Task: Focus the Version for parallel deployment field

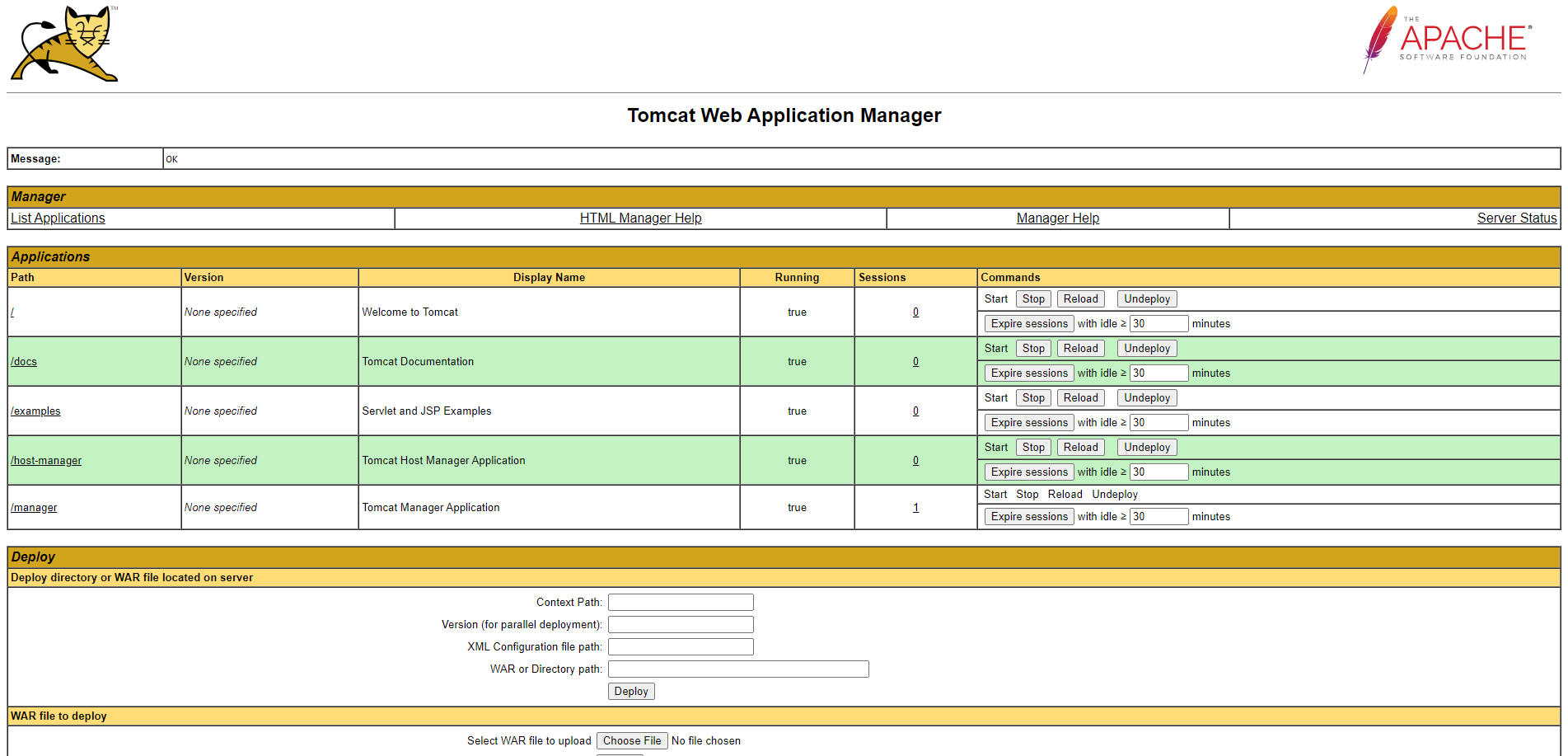Action: tap(681, 625)
